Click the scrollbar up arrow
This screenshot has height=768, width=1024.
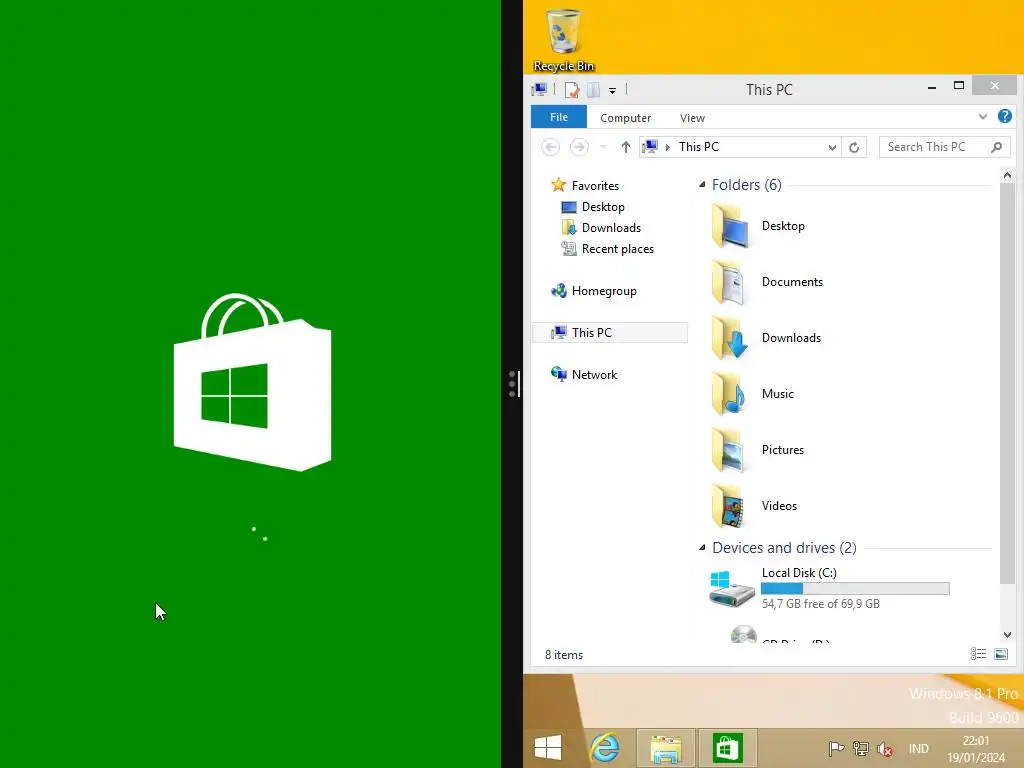click(1007, 175)
